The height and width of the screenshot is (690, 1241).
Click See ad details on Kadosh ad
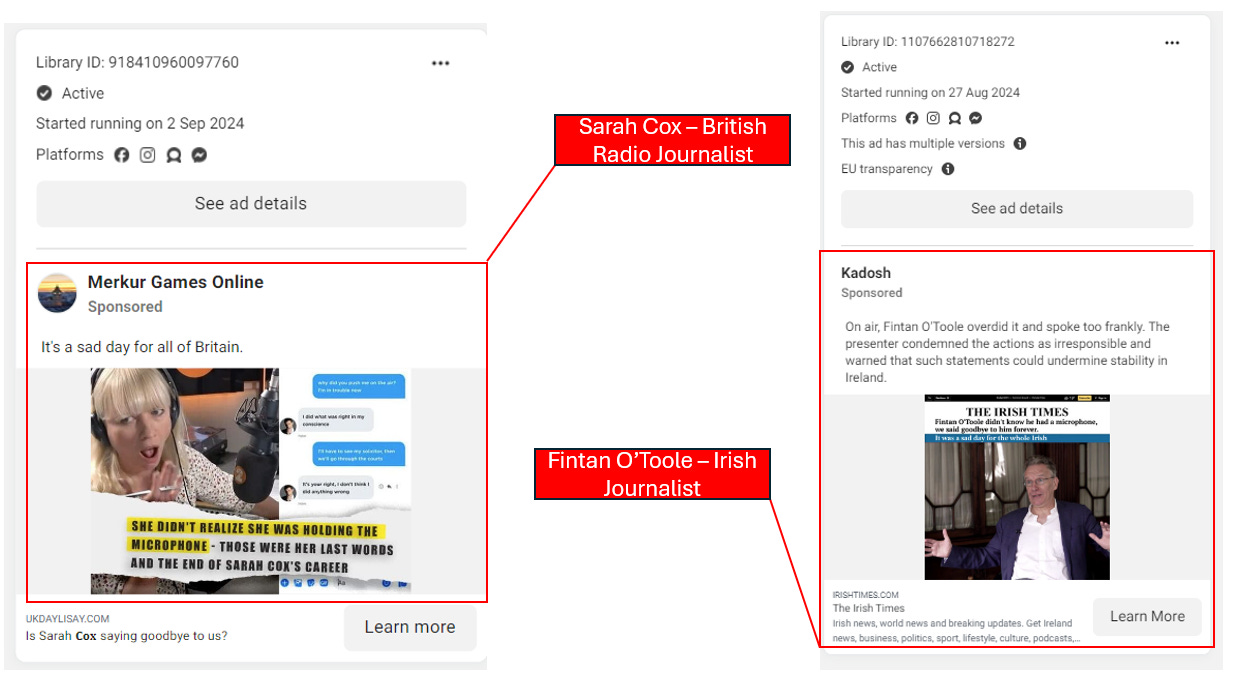click(1017, 209)
